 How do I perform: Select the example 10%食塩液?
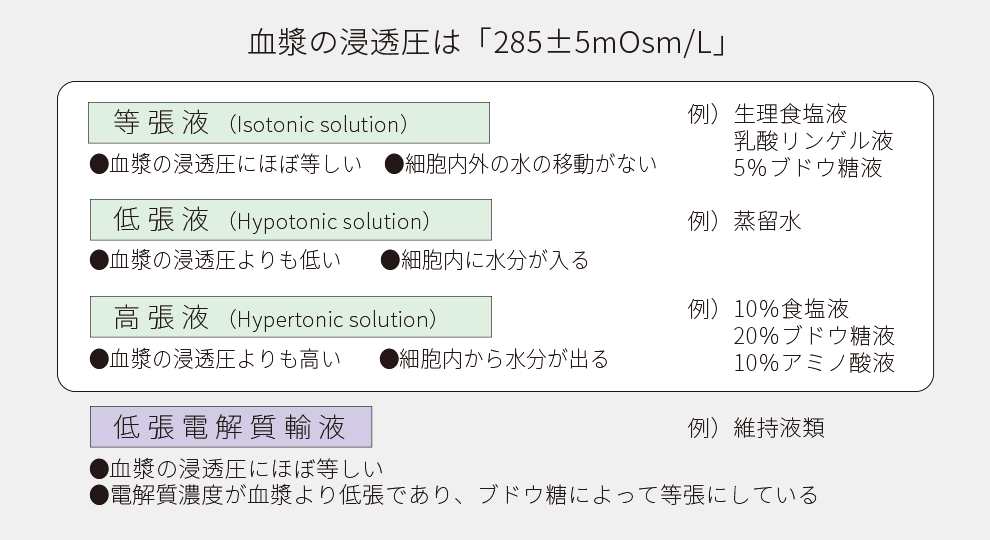click(791, 307)
